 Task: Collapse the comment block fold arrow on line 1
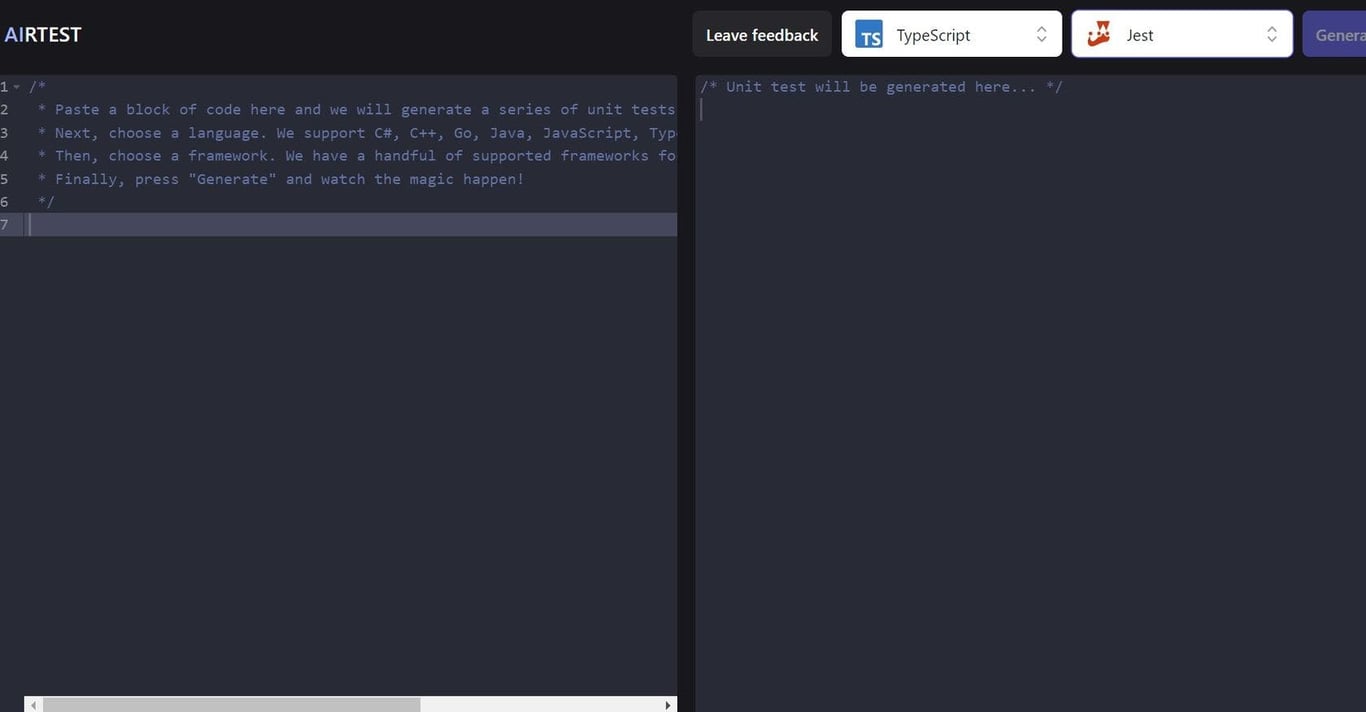(x=17, y=87)
